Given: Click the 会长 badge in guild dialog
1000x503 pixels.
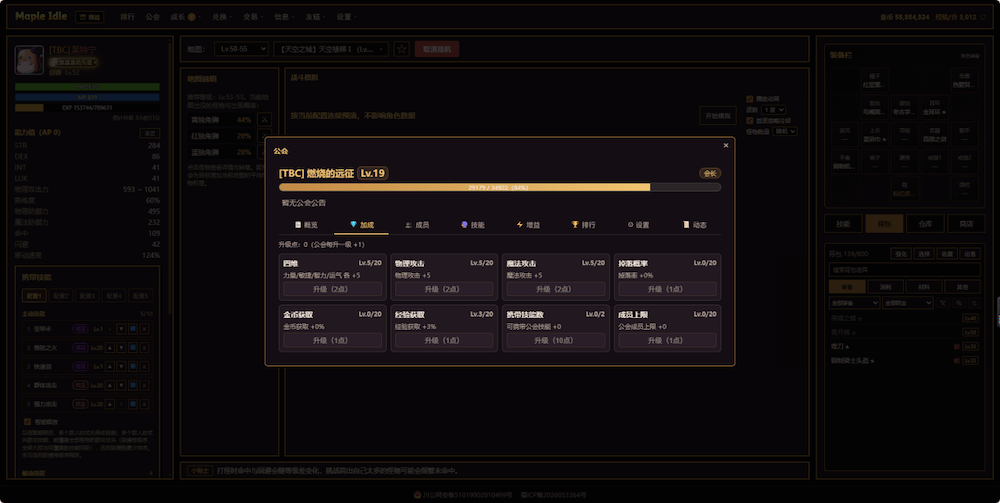Looking at the screenshot, I should pyautogui.click(x=710, y=173).
